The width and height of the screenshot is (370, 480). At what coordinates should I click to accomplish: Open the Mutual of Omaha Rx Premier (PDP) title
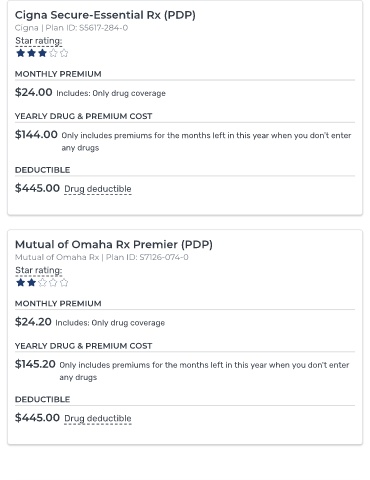coord(114,244)
